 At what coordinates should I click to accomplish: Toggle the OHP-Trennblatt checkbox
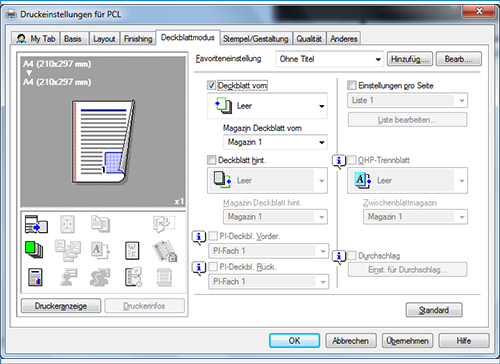(351, 160)
